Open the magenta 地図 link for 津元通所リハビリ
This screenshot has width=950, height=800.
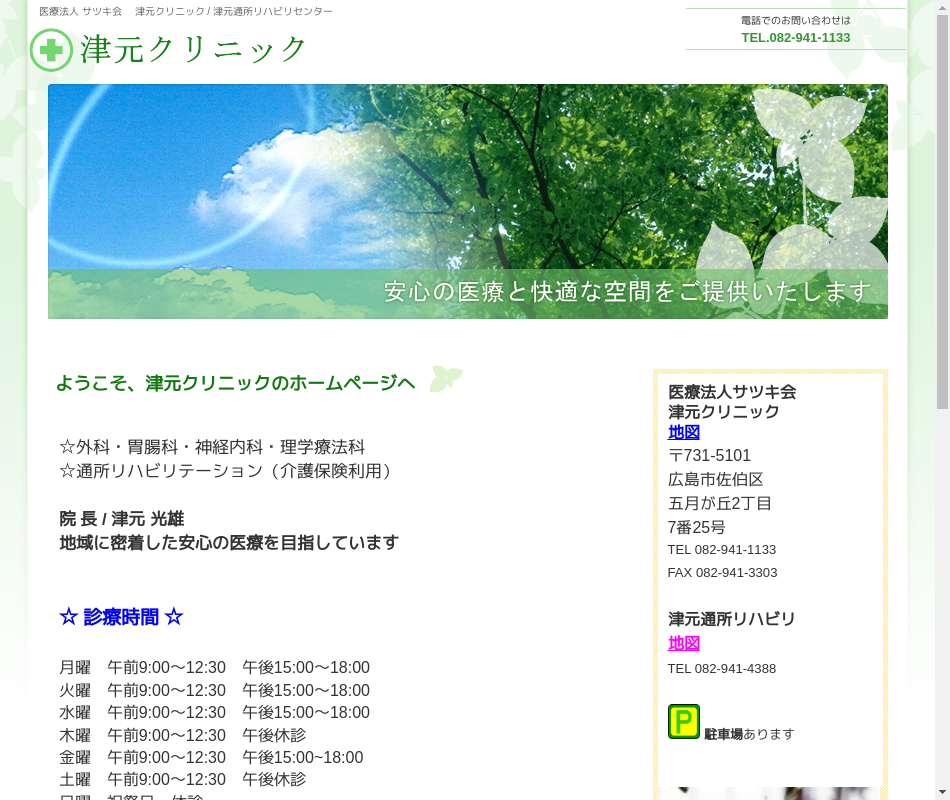(x=684, y=644)
